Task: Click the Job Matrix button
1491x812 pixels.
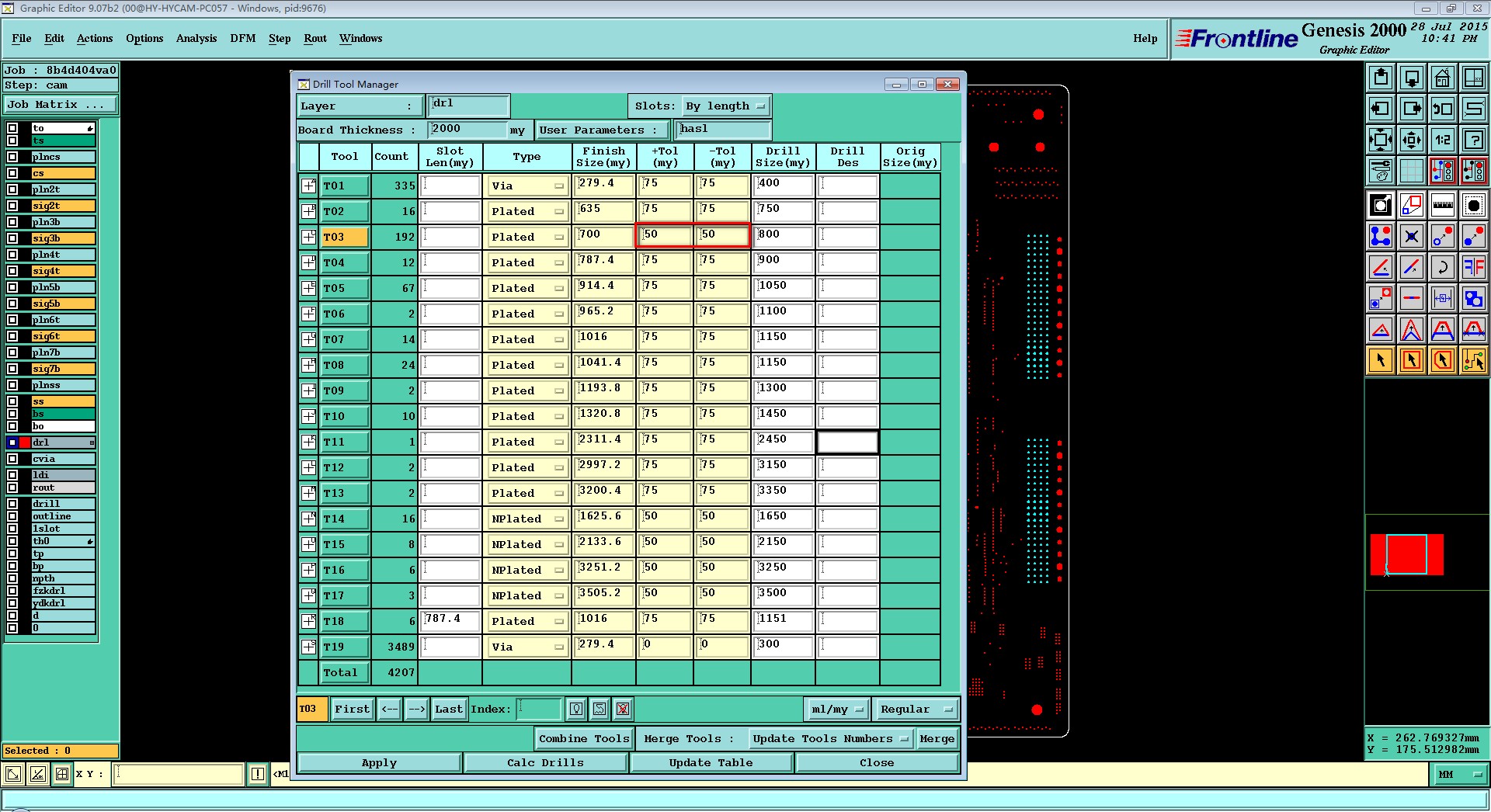Action: 61,105
